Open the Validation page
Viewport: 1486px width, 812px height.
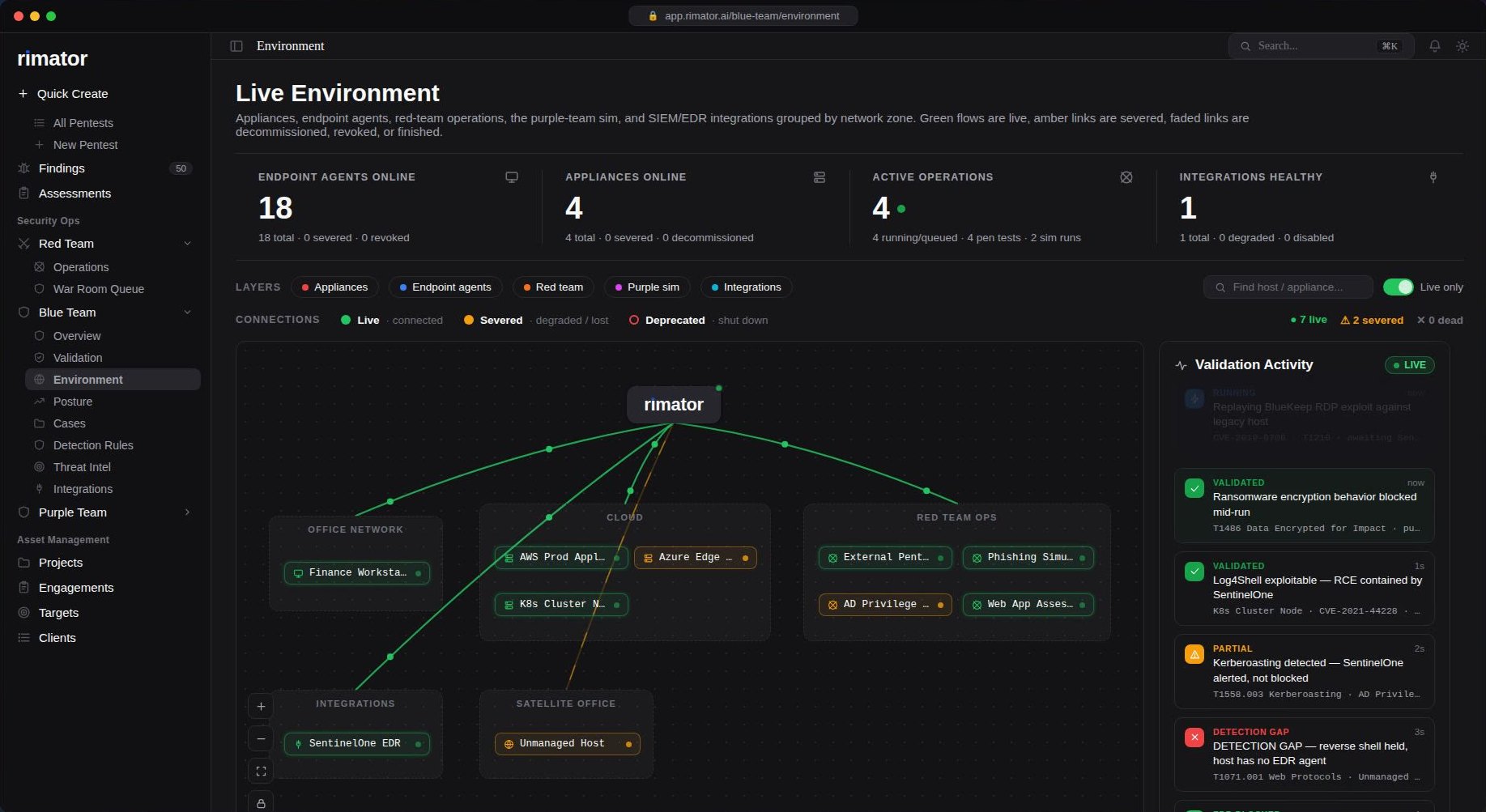click(x=113, y=358)
